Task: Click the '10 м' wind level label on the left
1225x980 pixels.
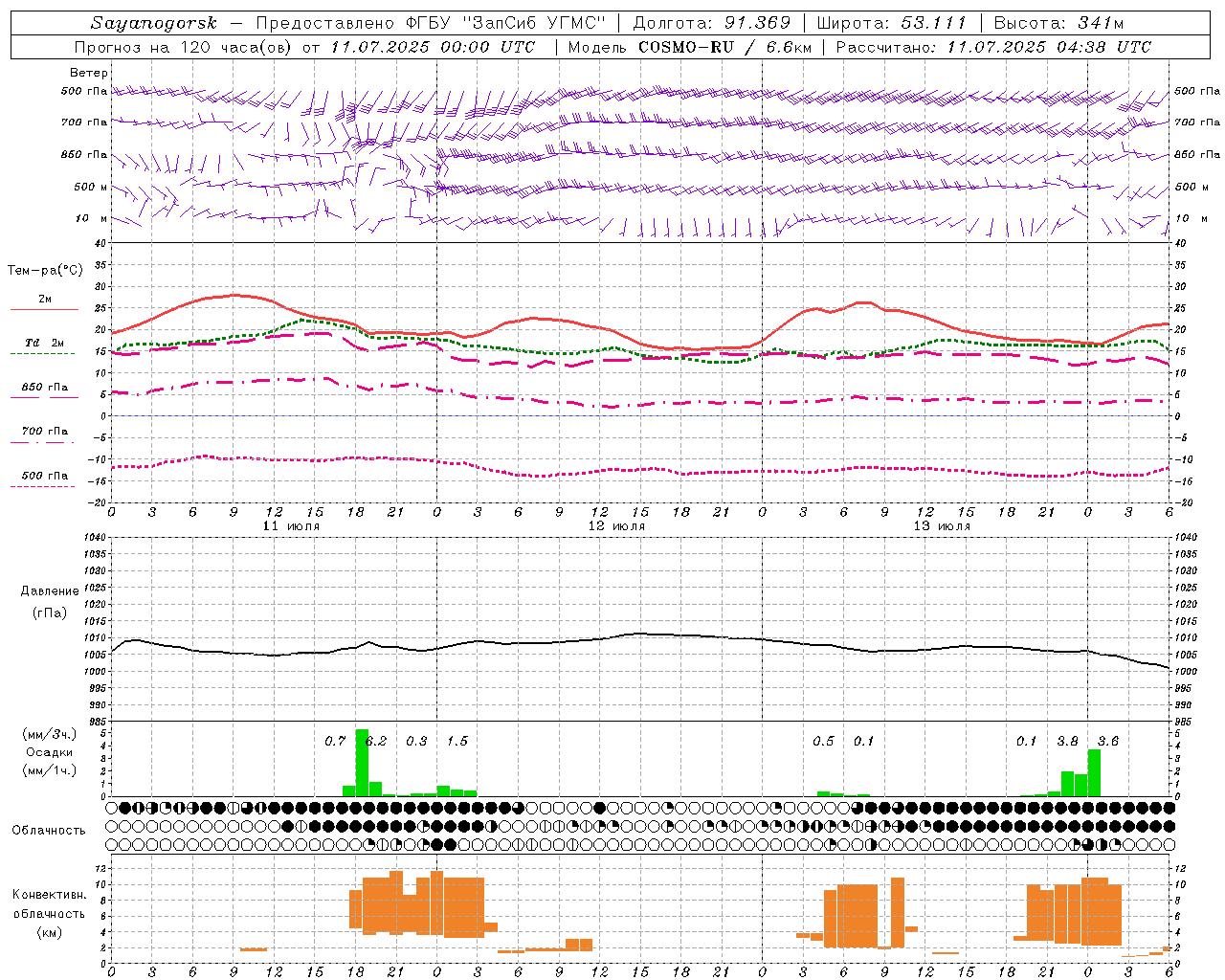Action: point(91,218)
